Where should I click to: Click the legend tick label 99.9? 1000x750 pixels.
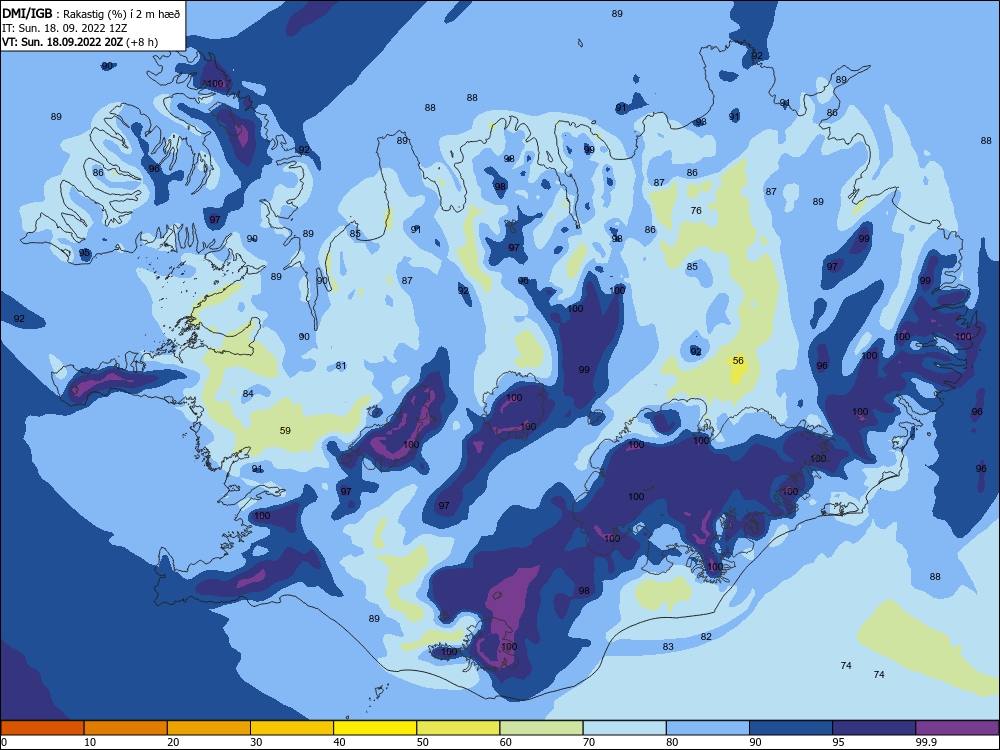(x=926, y=742)
